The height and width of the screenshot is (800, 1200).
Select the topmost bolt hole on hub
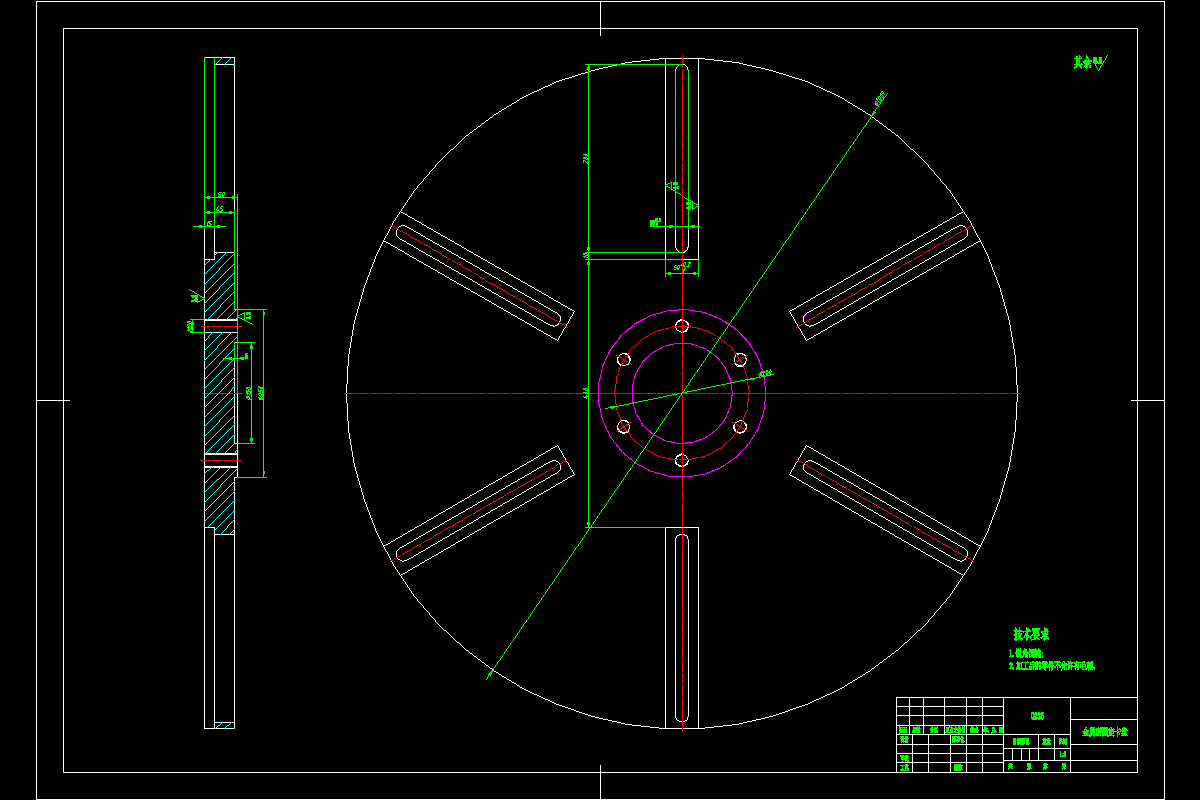682,326
